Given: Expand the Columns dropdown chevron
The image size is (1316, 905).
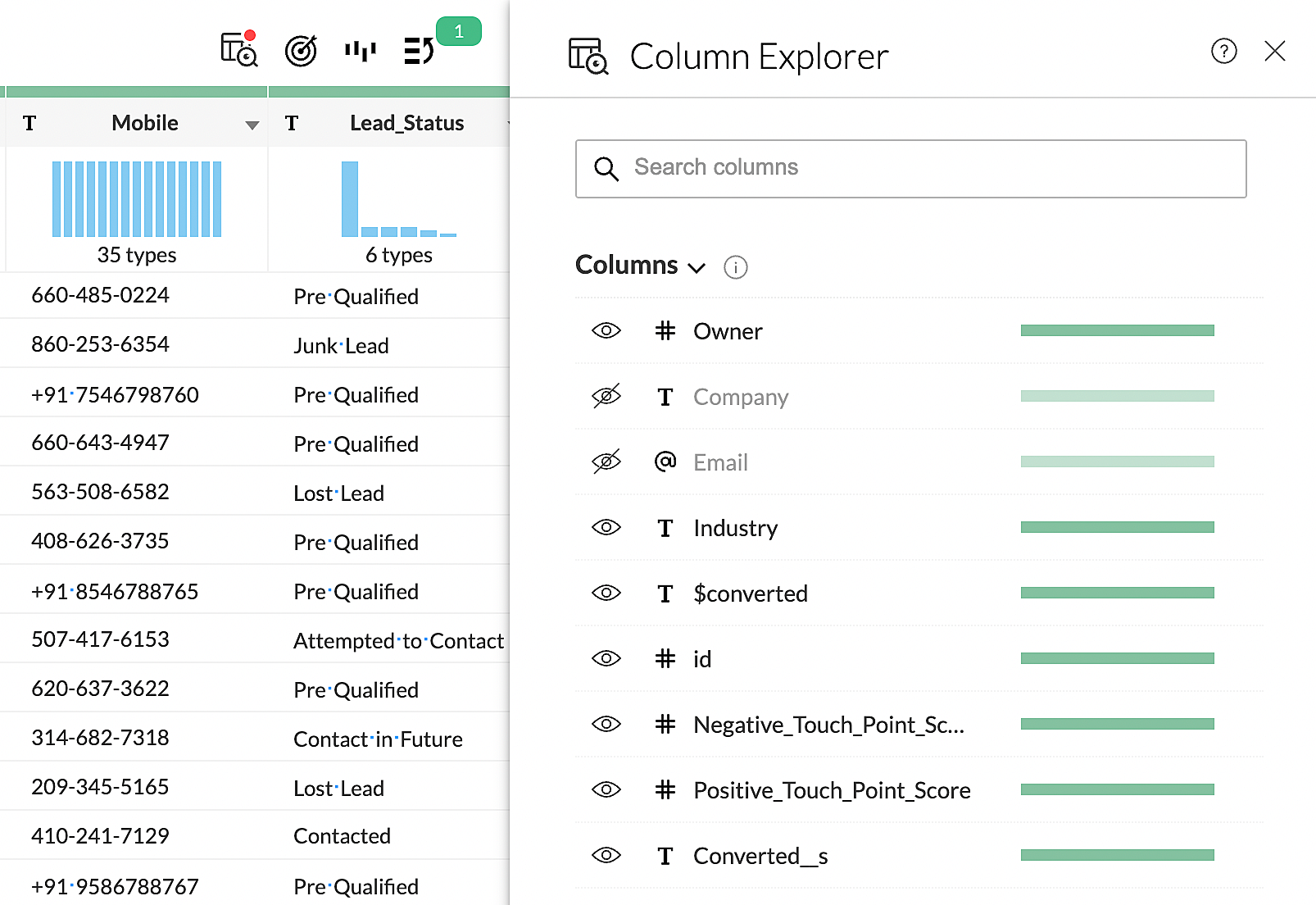Looking at the screenshot, I should click(697, 268).
